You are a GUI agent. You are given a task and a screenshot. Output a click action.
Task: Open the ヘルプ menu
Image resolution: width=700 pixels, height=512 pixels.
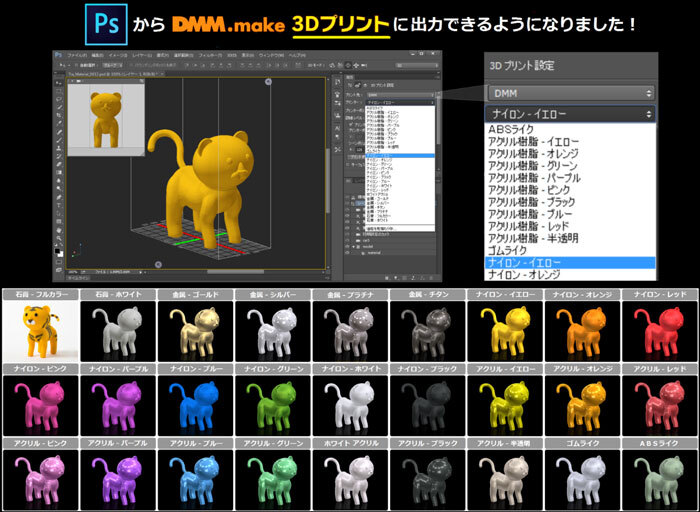[x=296, y=55]
